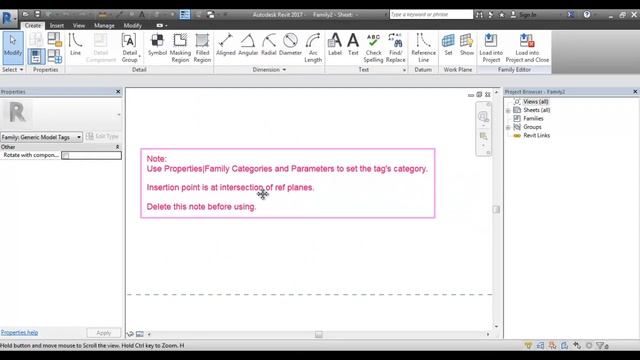
Task: Select the pink note text box in view
Action: click(x=288, y=183)
